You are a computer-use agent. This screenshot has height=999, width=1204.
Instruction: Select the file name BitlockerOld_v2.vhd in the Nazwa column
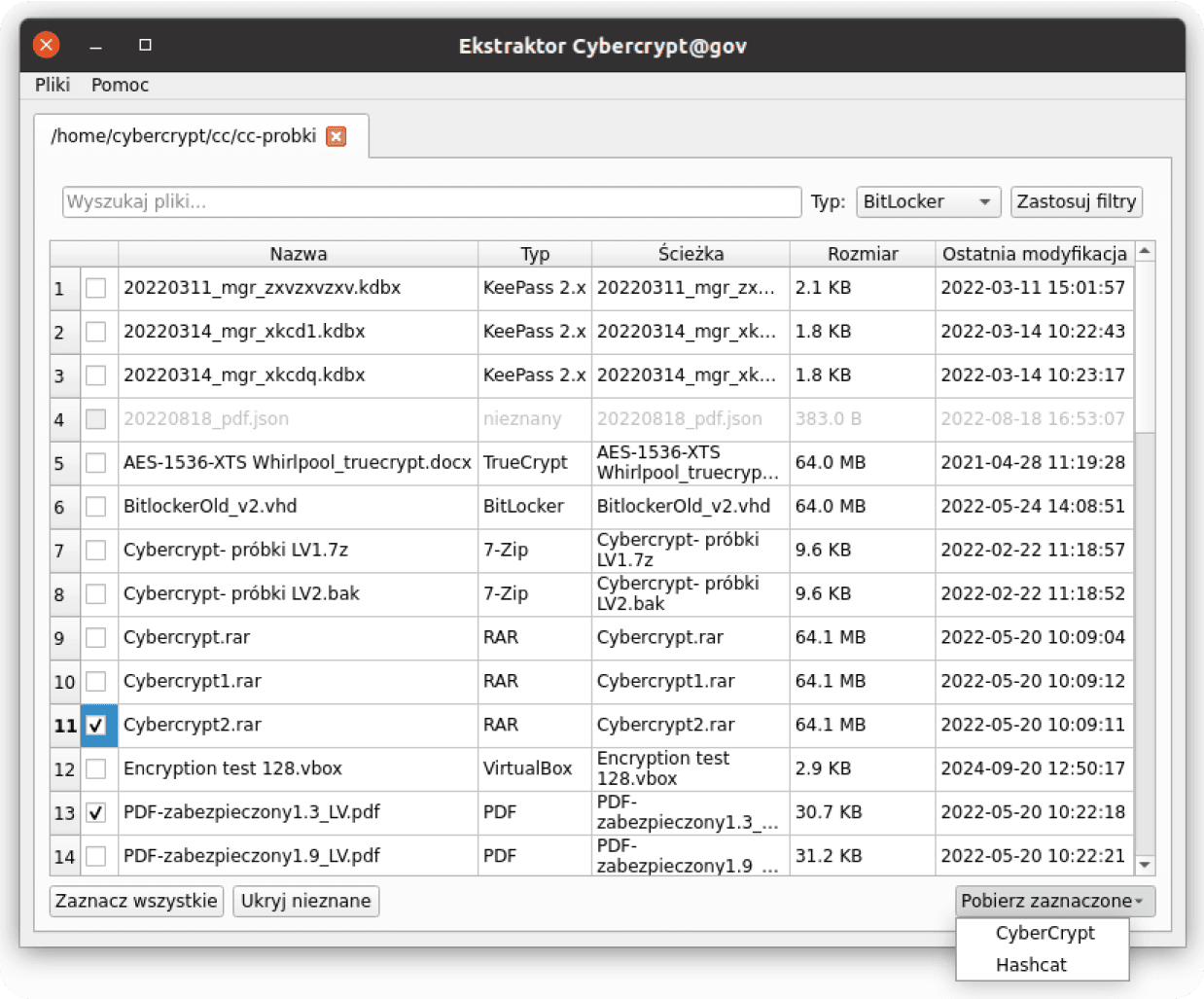click(x=210, y=507)
